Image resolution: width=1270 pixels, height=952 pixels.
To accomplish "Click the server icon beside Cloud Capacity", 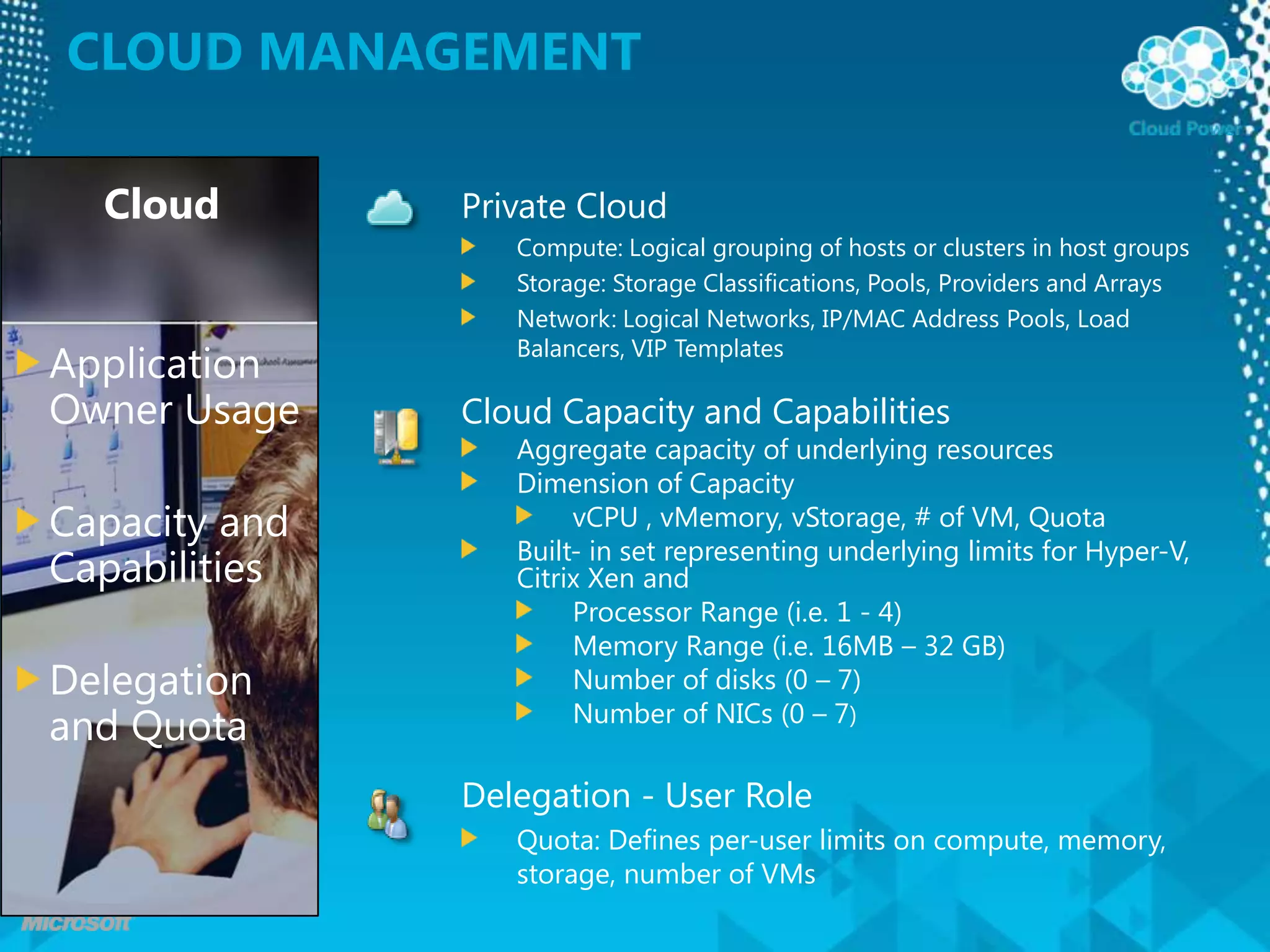I will pos(396,436).
